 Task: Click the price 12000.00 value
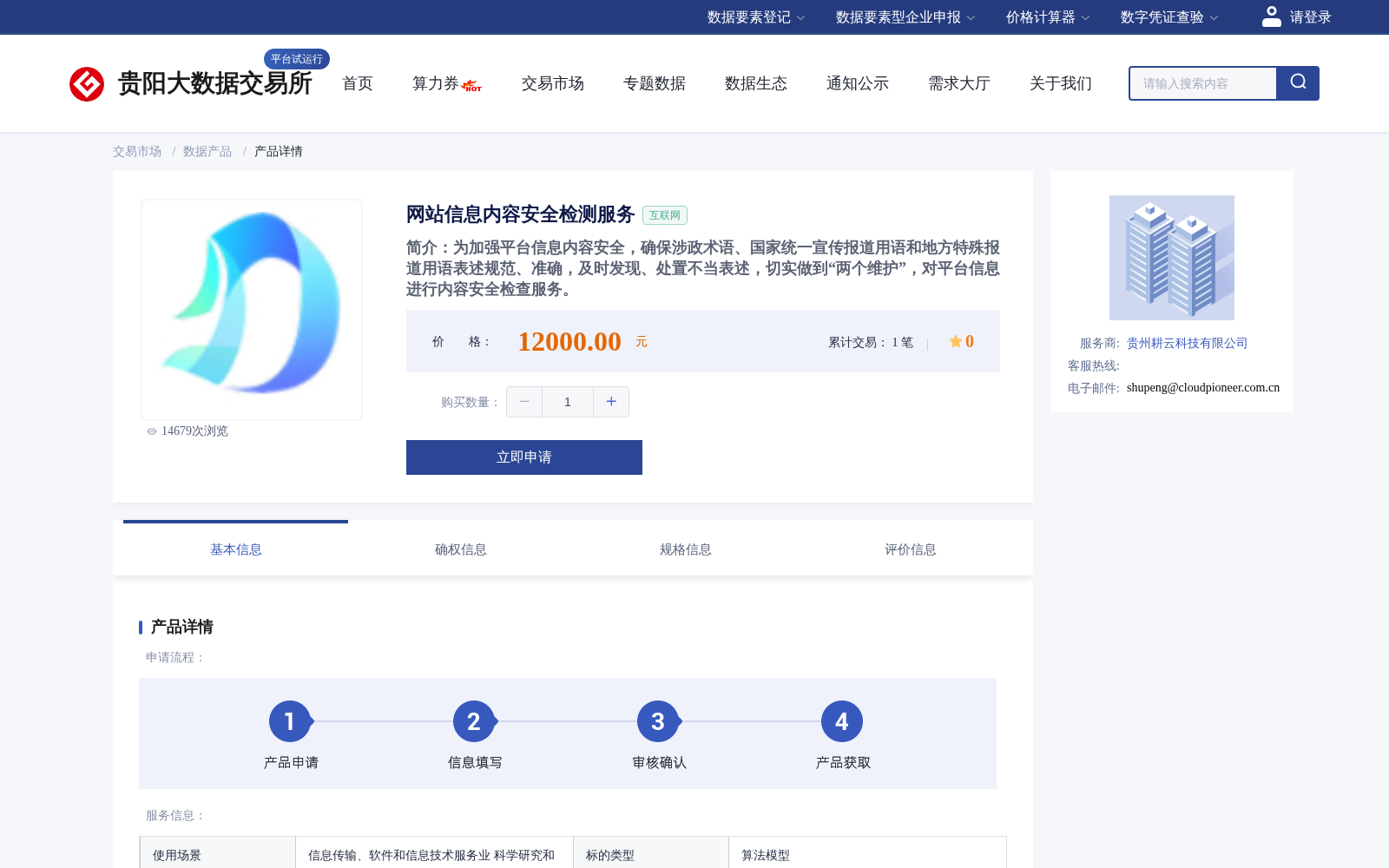coord(569,341)
